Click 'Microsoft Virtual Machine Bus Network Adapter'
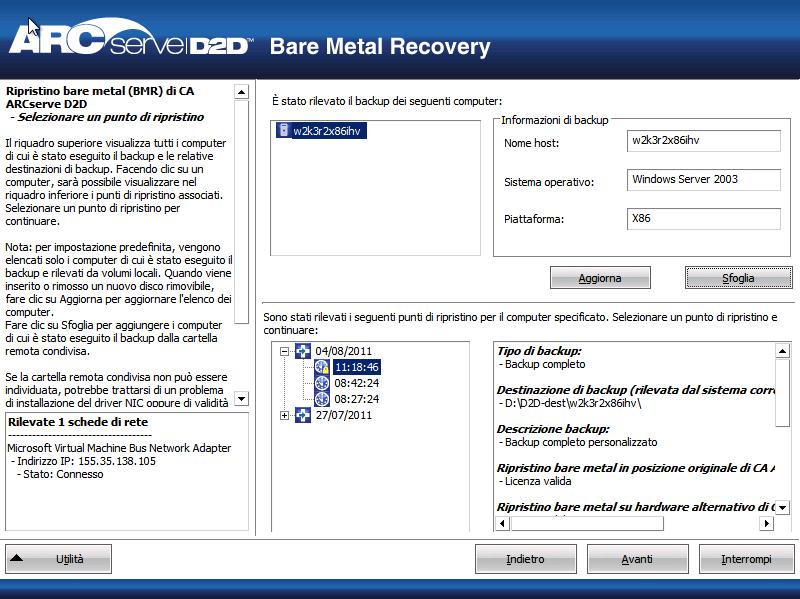This screenshot has width=800, height=599. point(119,448)
